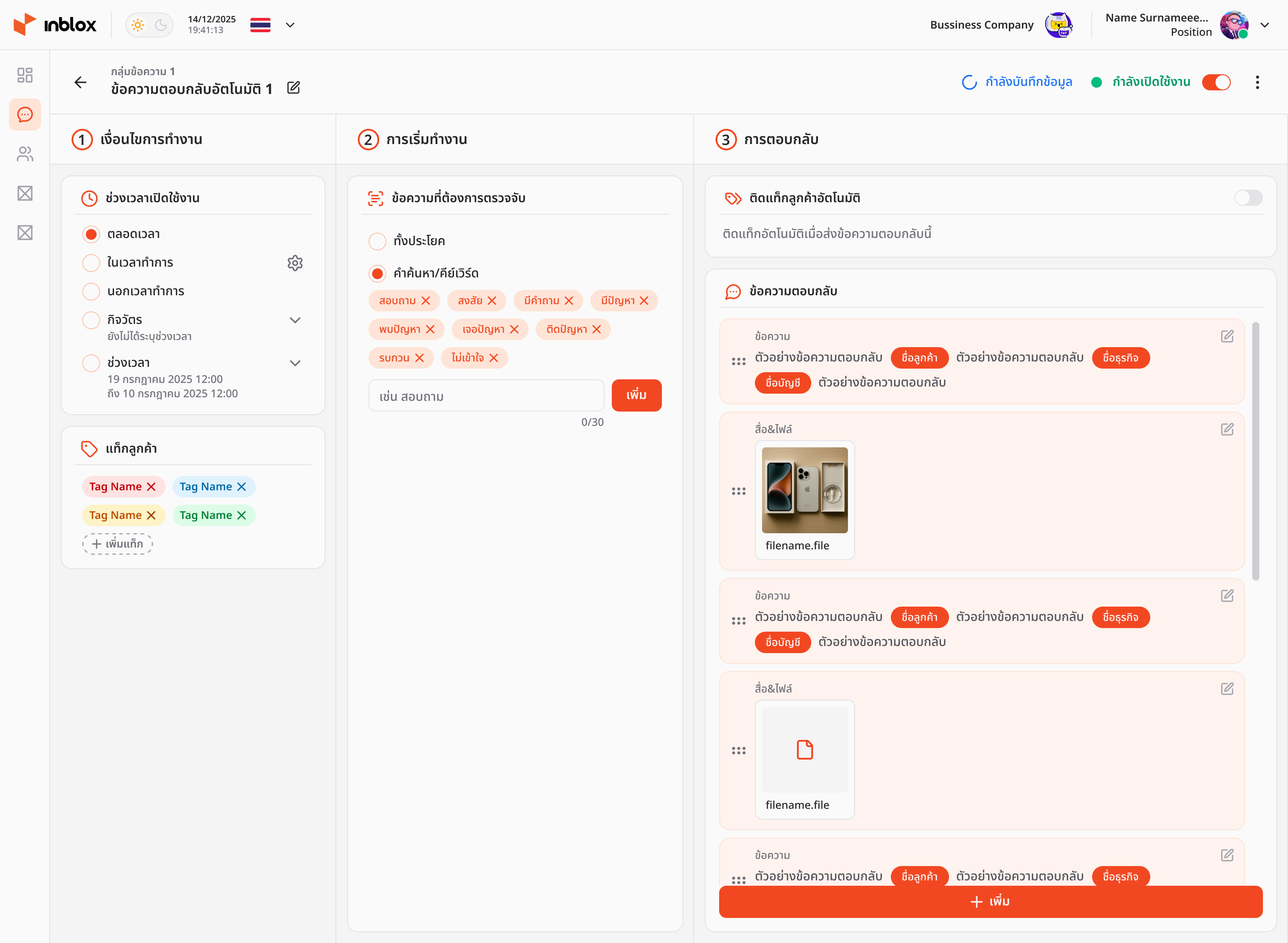Open the Thai language selector dropdown
The width and height of the screenshot is (1288, 943).
click(273, 25)
